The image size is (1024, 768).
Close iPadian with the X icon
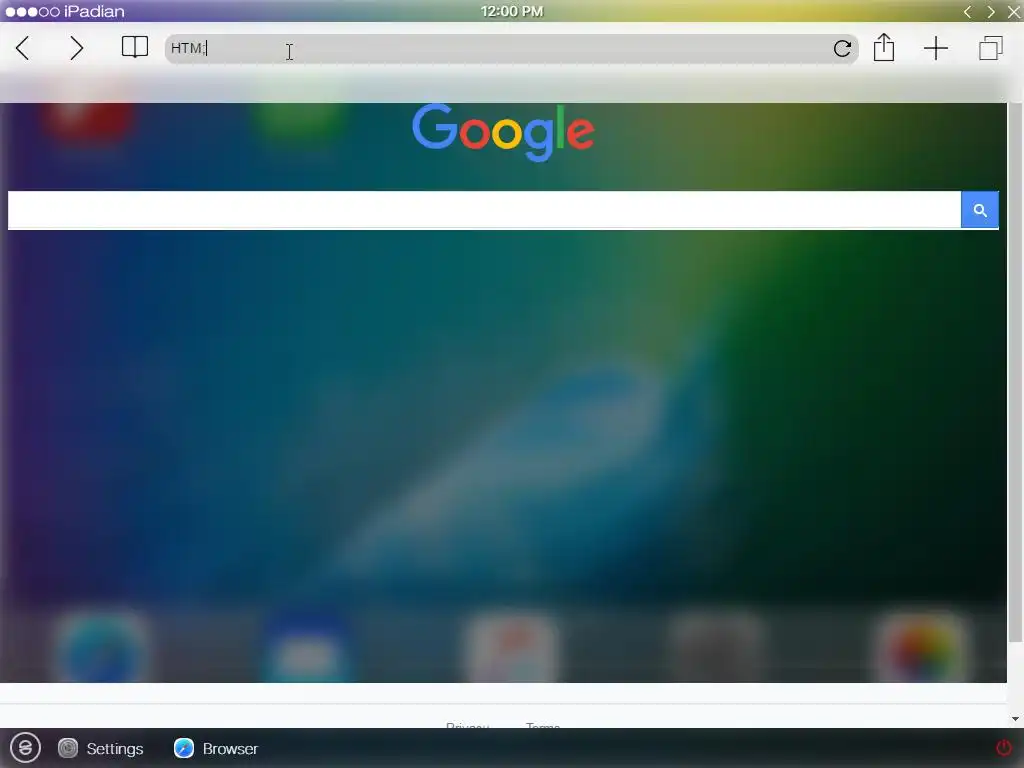click(1014, 12)
